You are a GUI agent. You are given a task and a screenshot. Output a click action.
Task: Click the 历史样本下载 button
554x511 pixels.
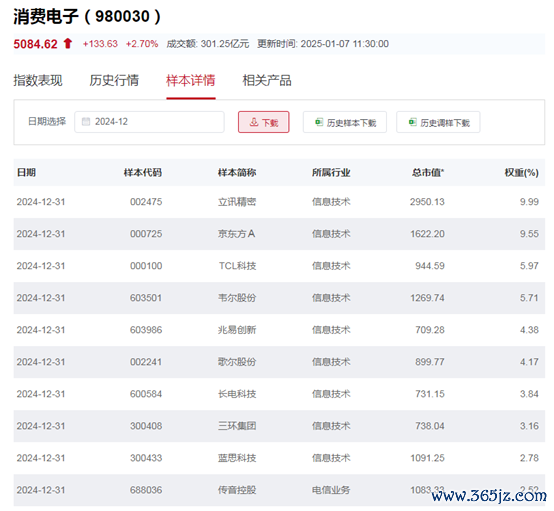[x=344, y=122]
